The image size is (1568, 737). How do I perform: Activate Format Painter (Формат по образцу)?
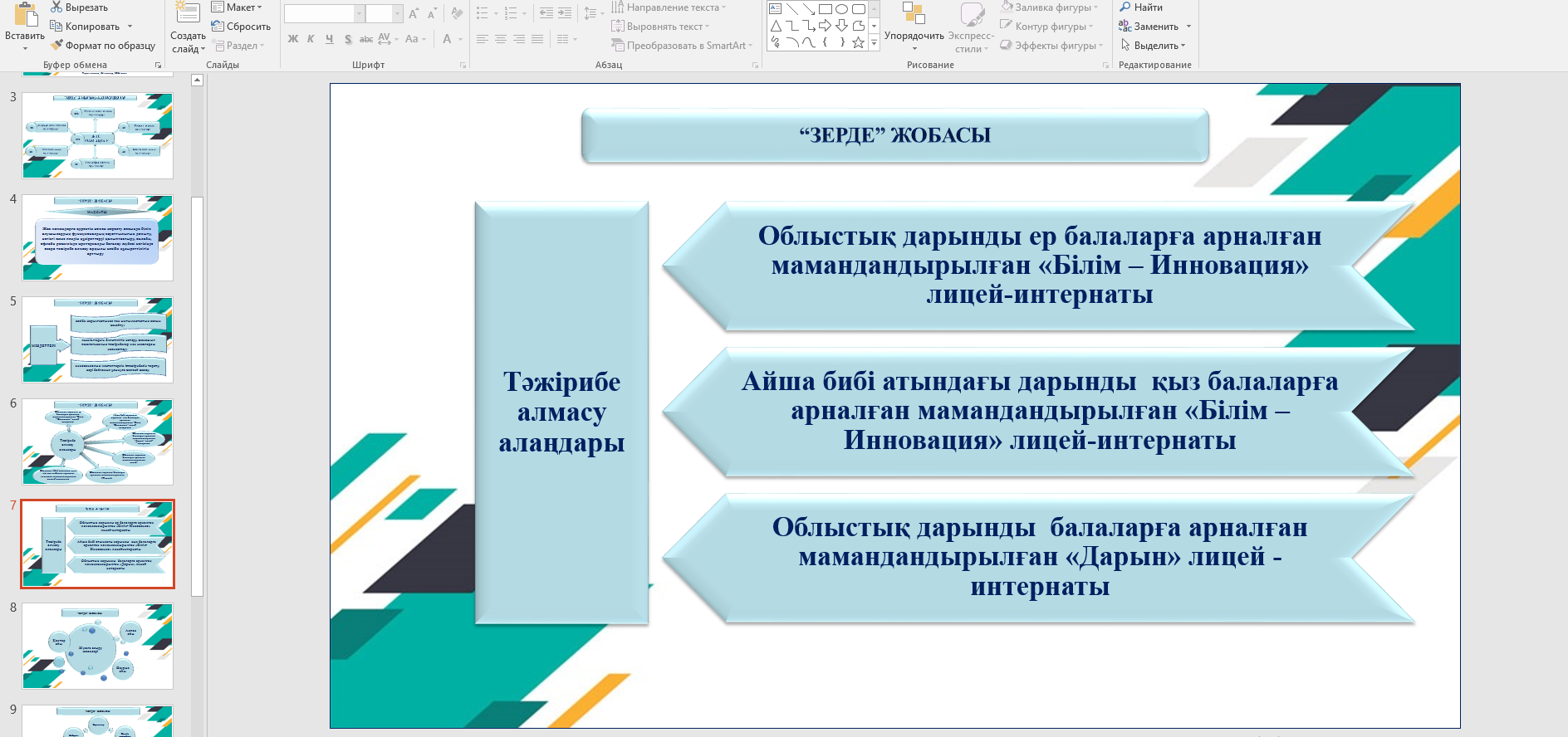point(103,46)
